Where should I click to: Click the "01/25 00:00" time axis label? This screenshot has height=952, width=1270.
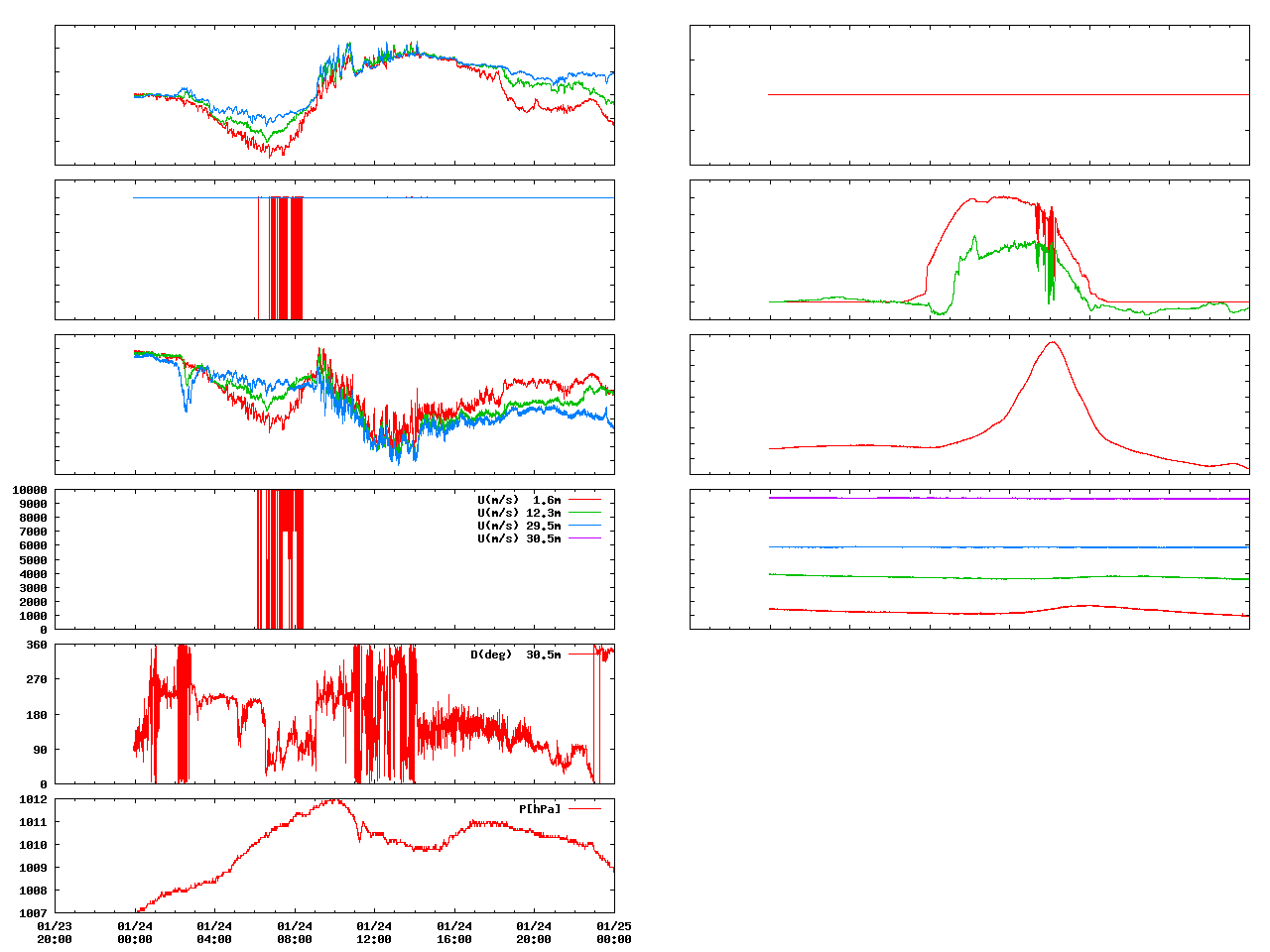coord(614,933)
